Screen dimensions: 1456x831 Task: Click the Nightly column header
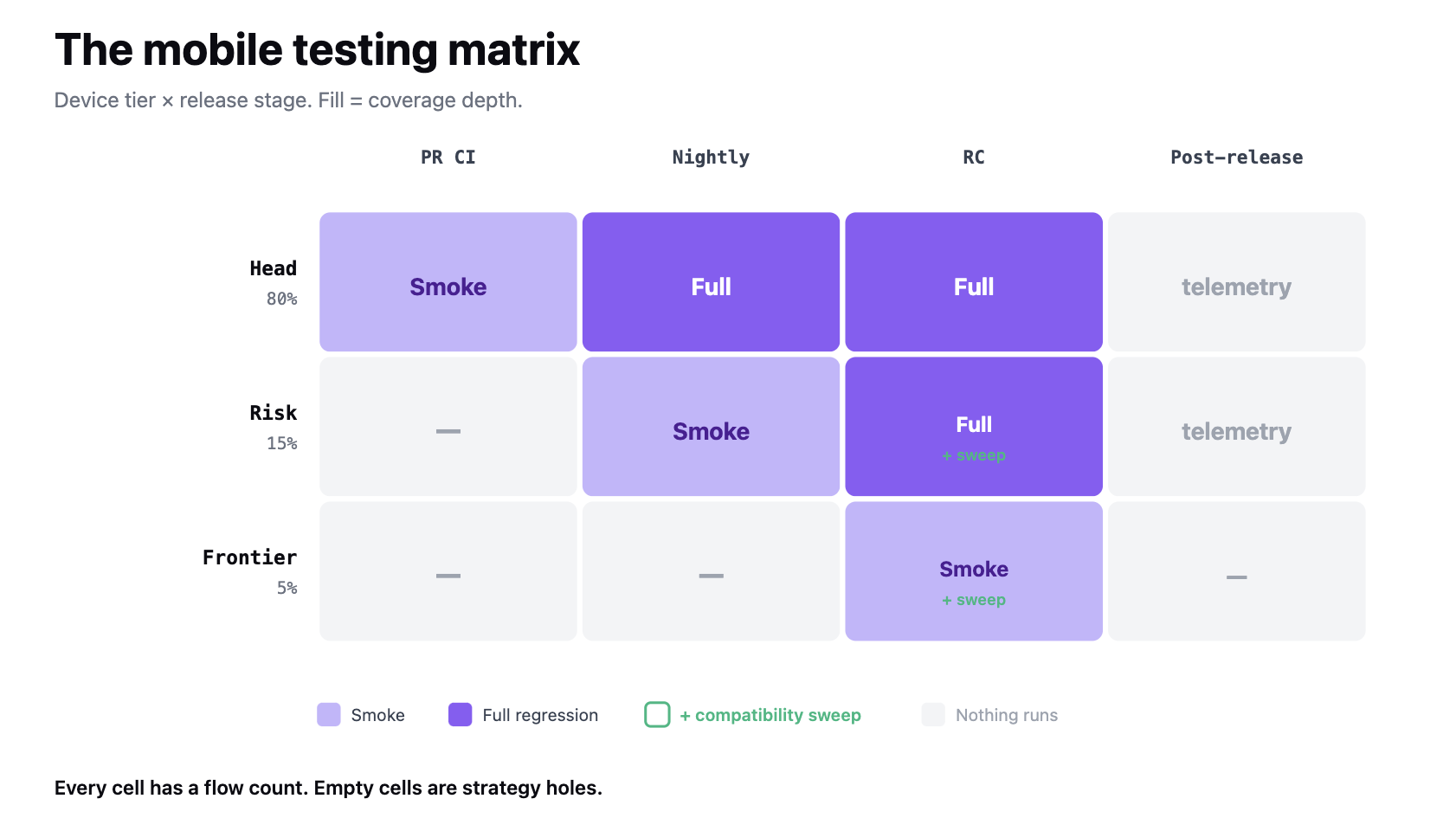click(x=711, y=158)
